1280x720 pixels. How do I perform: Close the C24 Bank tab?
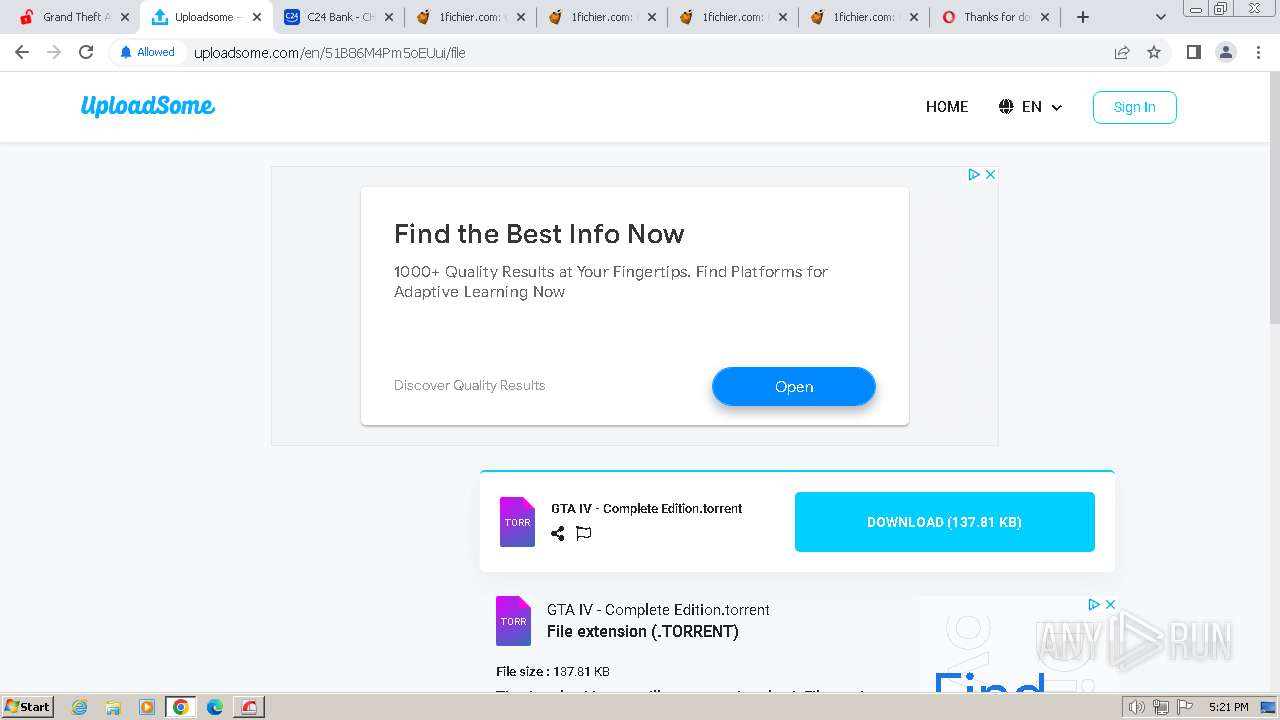click(389, 17)
